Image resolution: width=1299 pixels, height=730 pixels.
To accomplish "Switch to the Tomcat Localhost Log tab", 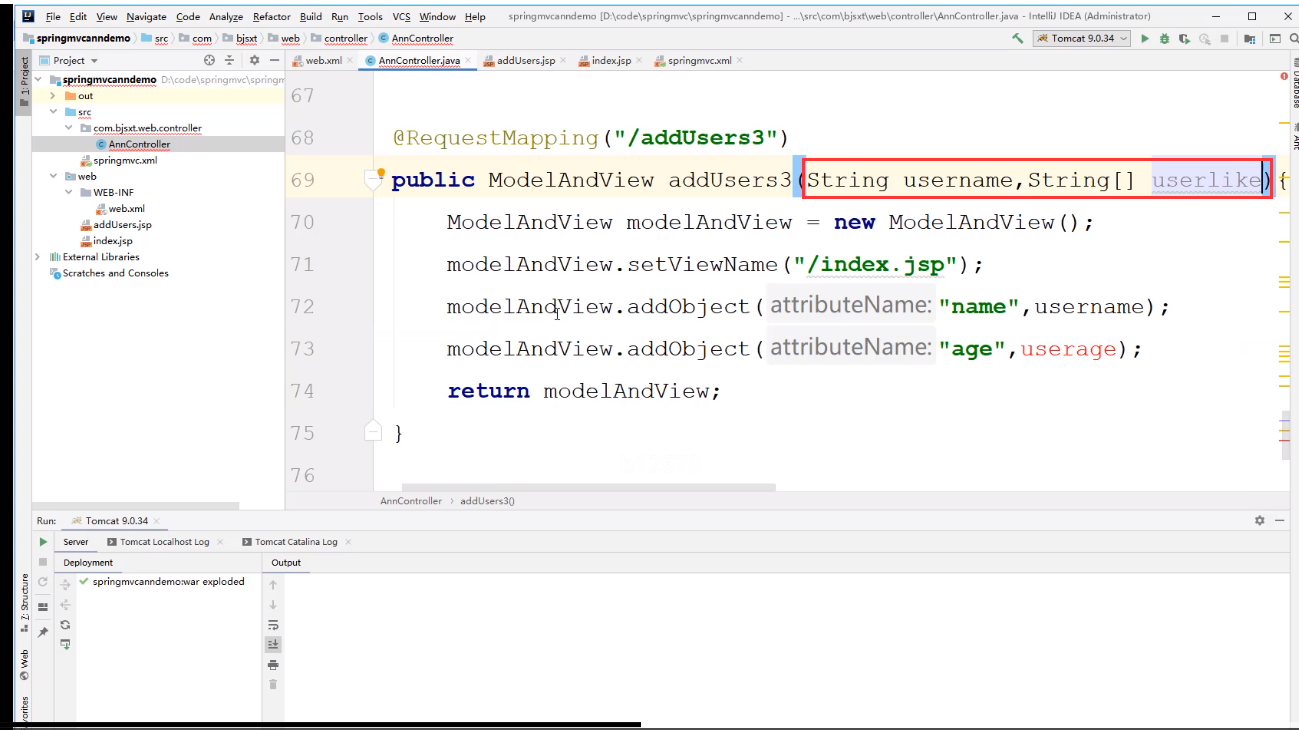I will tap(164, 542).
